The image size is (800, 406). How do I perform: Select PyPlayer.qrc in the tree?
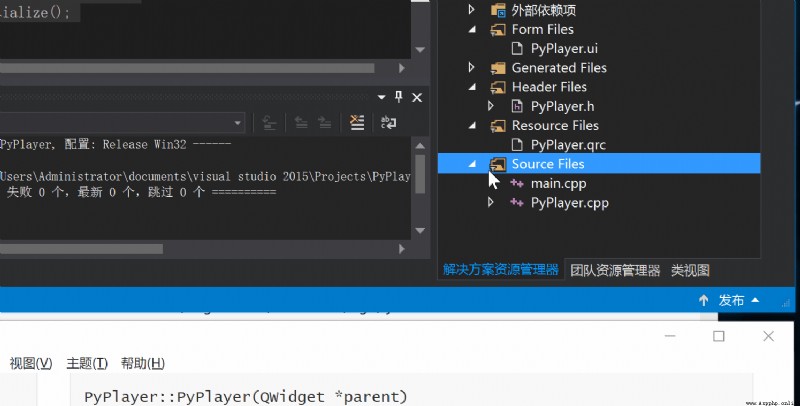[568, 145]
